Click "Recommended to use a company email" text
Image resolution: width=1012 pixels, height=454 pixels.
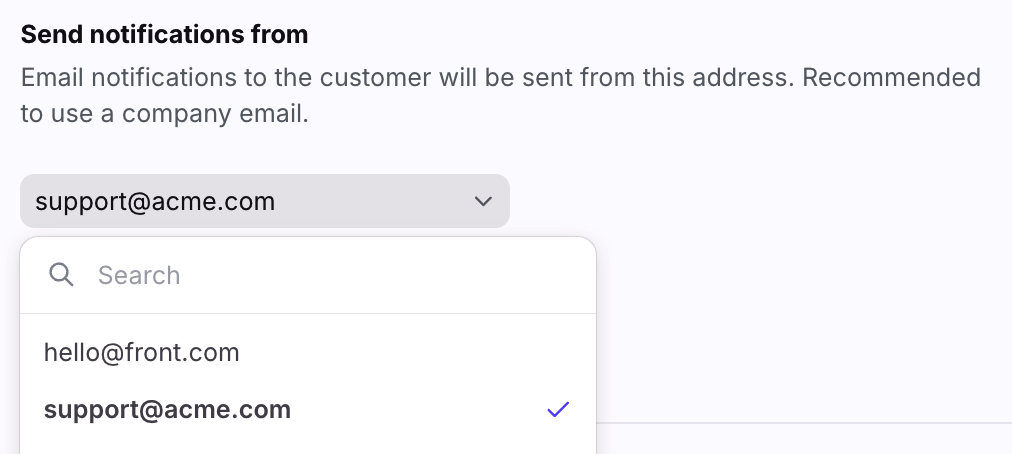click(165, 115)
